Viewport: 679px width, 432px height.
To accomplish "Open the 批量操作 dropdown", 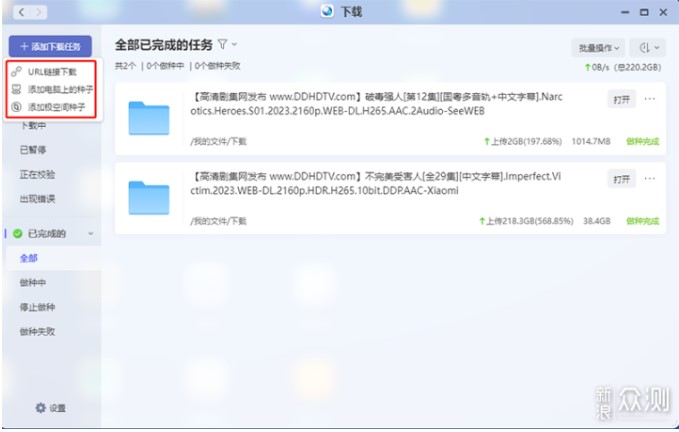I will [599, 47].
